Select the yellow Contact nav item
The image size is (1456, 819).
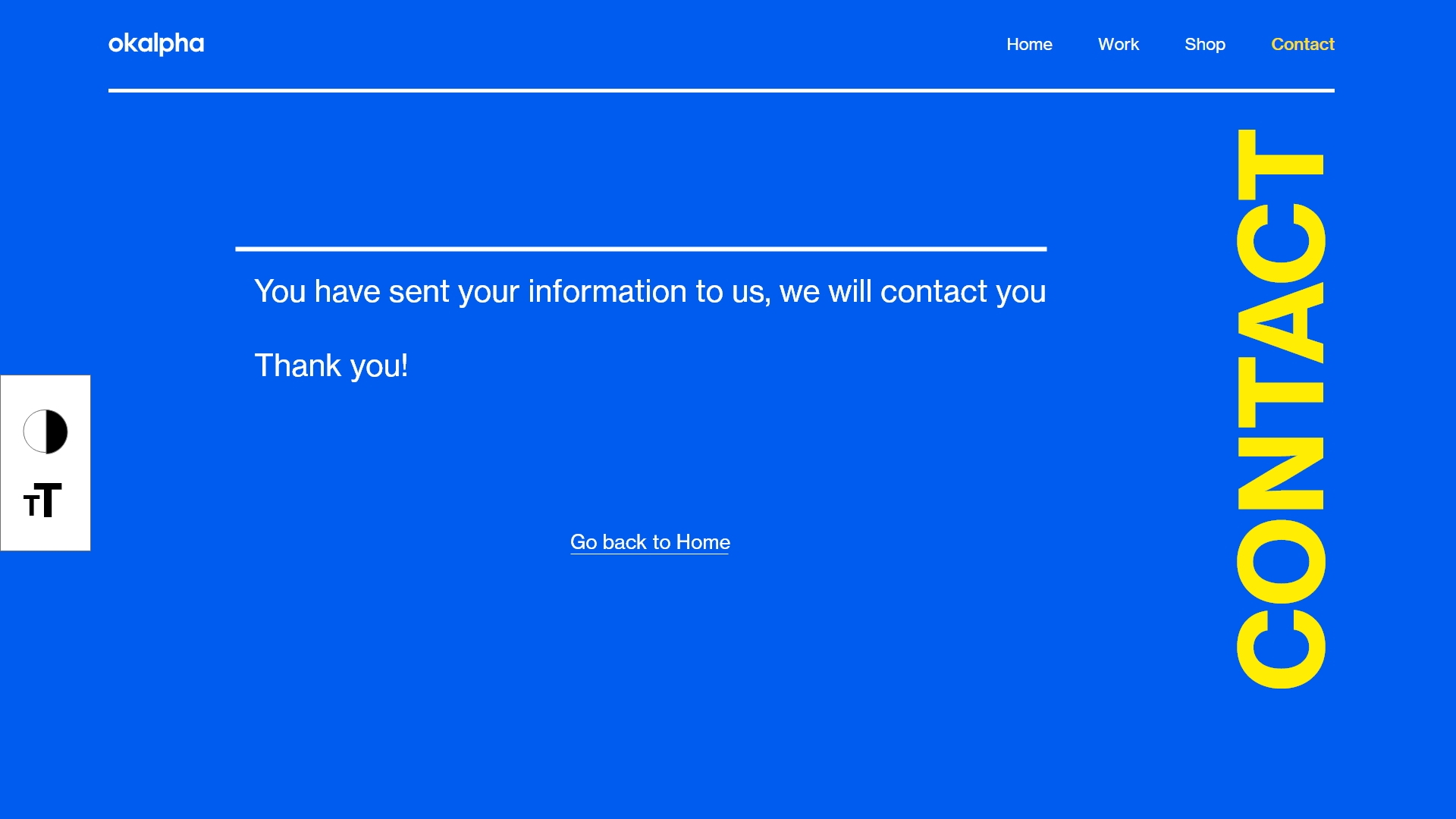[x=1303, y=44]
